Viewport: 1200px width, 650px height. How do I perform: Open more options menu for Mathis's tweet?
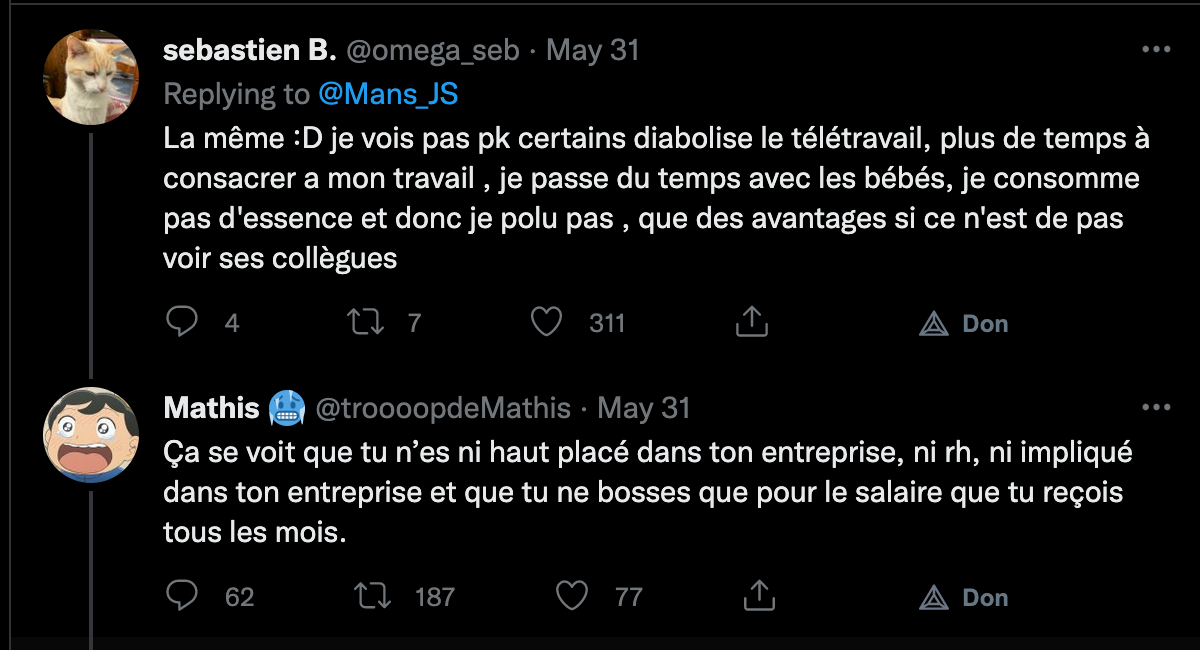tap(1156, 407)
